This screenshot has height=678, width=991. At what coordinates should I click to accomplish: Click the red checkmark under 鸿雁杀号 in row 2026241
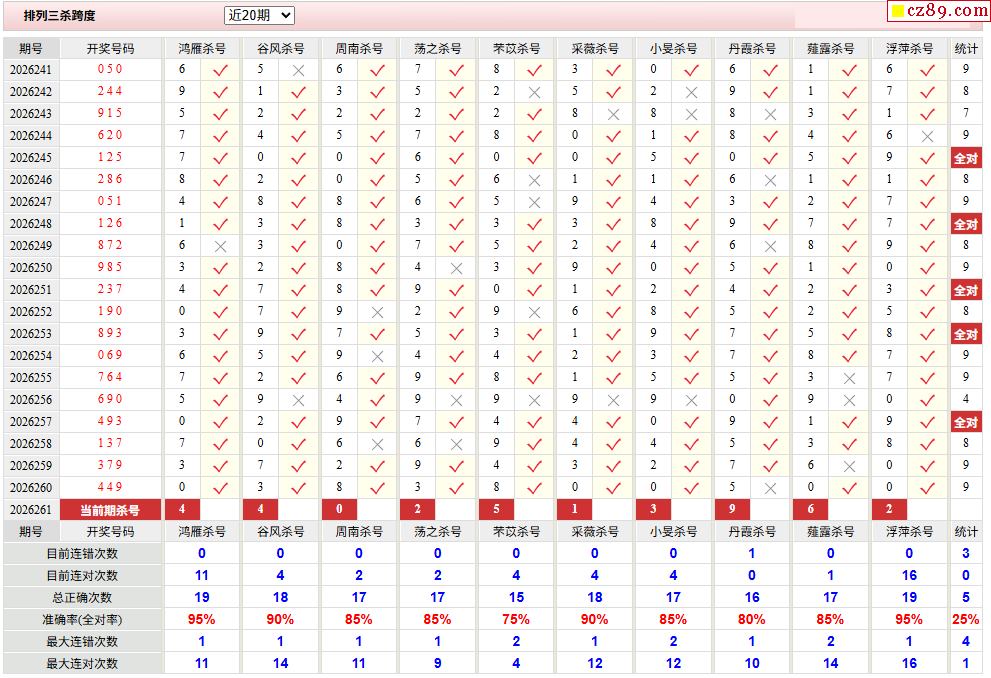point(220,71)
